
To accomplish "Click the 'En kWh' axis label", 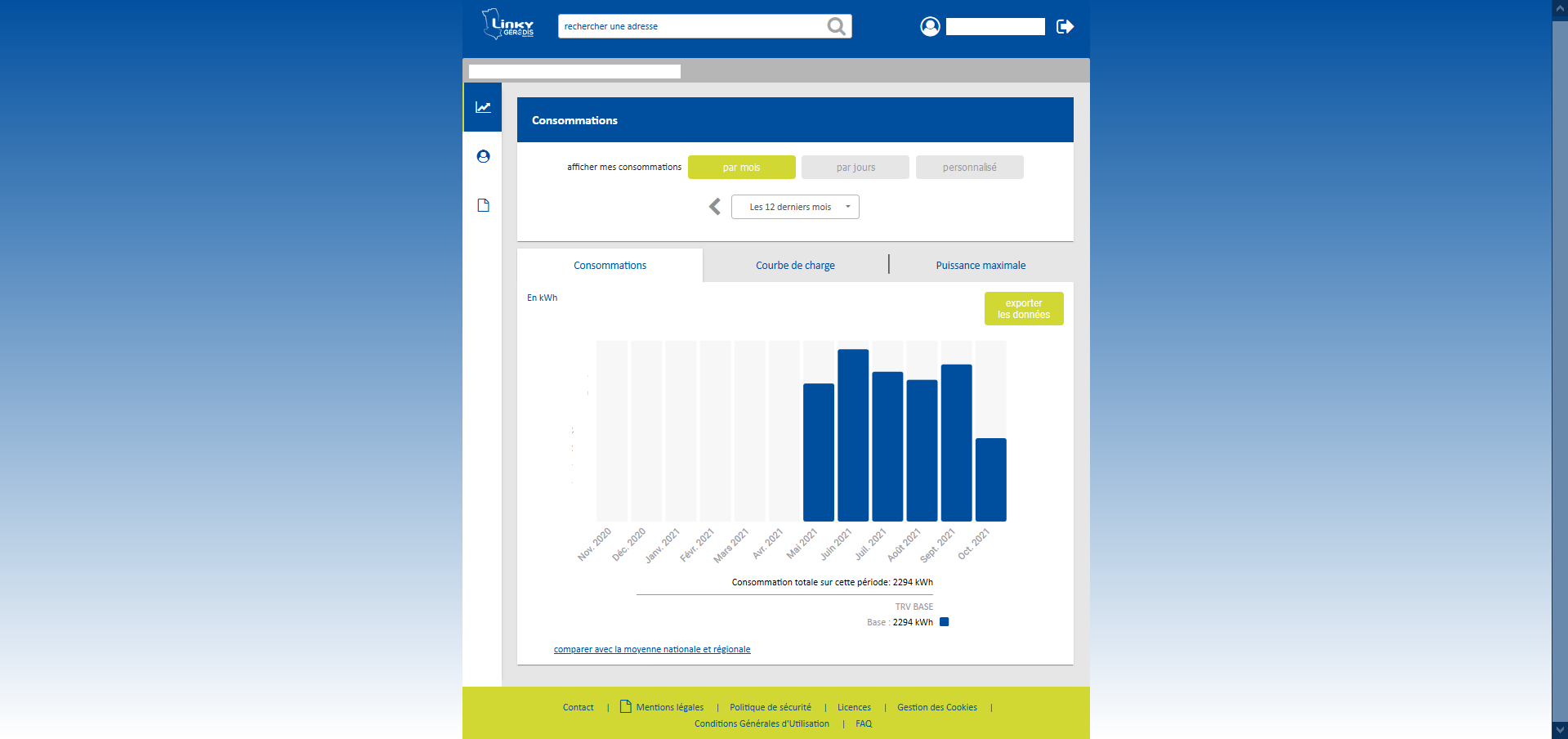I will tap(542, 298).
